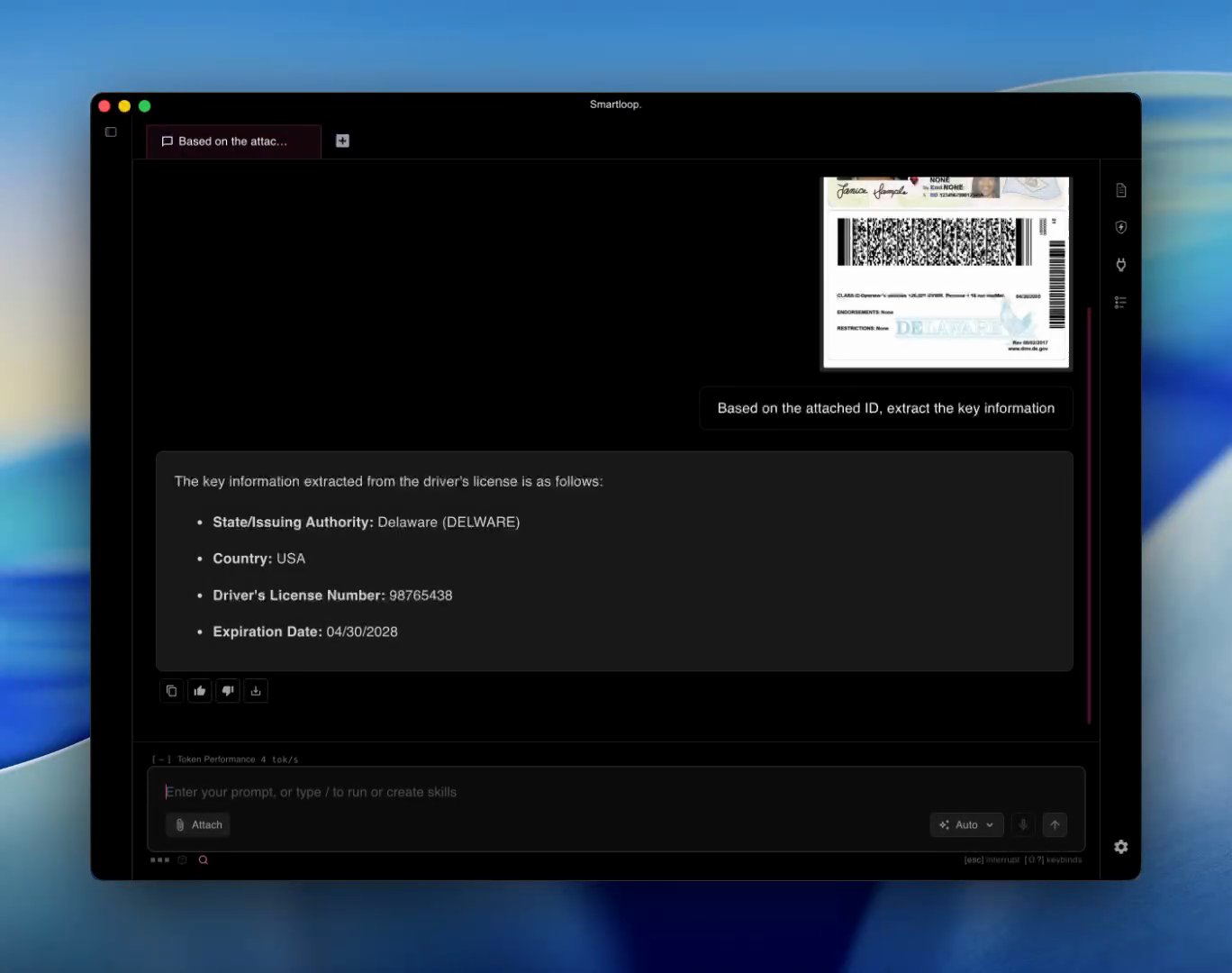Image resolution: width=1232 pixels, height=973 pixels.
Task: Open the attached Delaware ID image thumbnail
Action: (x=947, y=272)
